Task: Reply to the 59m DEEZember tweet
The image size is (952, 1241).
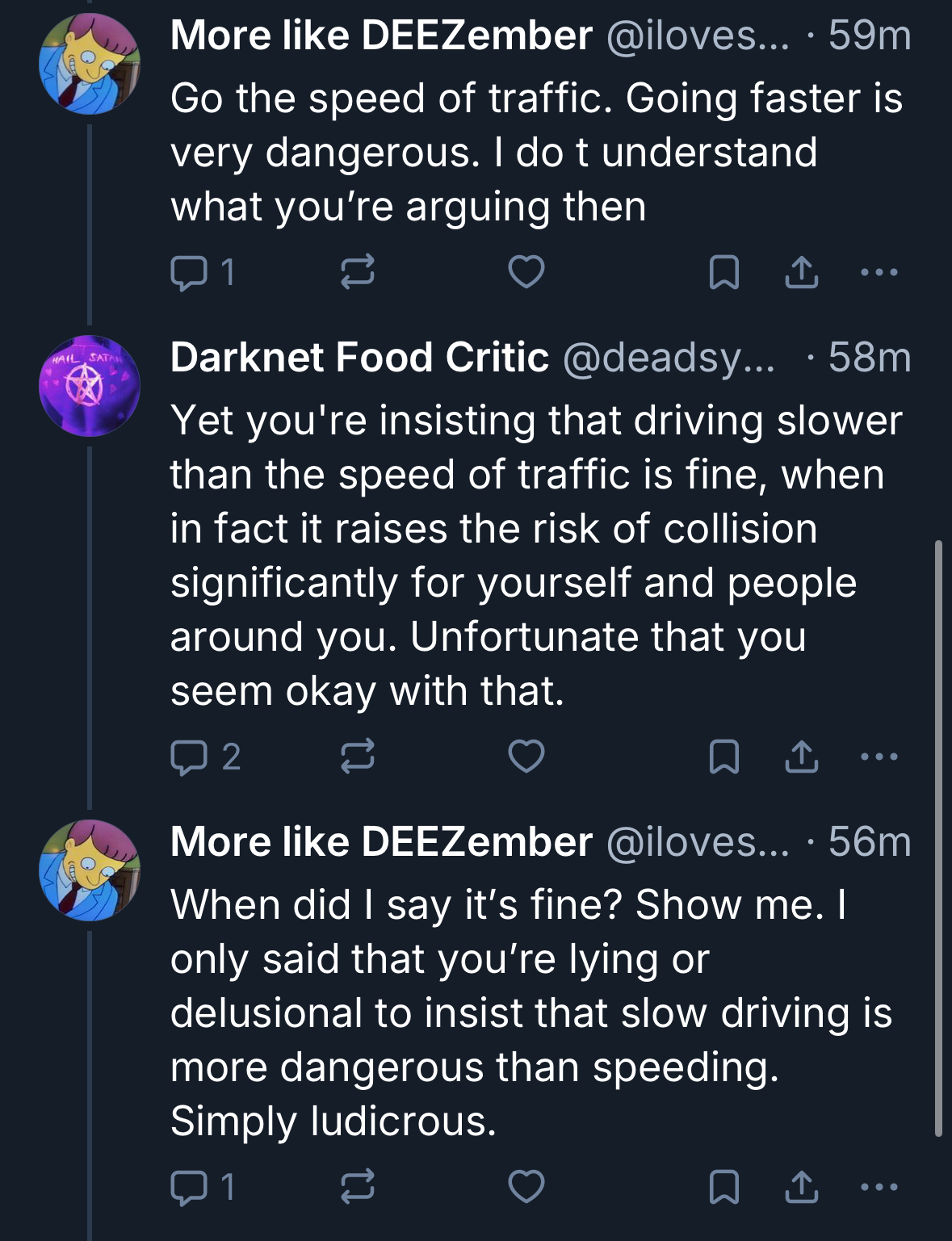Action: (x=188, y=272)
